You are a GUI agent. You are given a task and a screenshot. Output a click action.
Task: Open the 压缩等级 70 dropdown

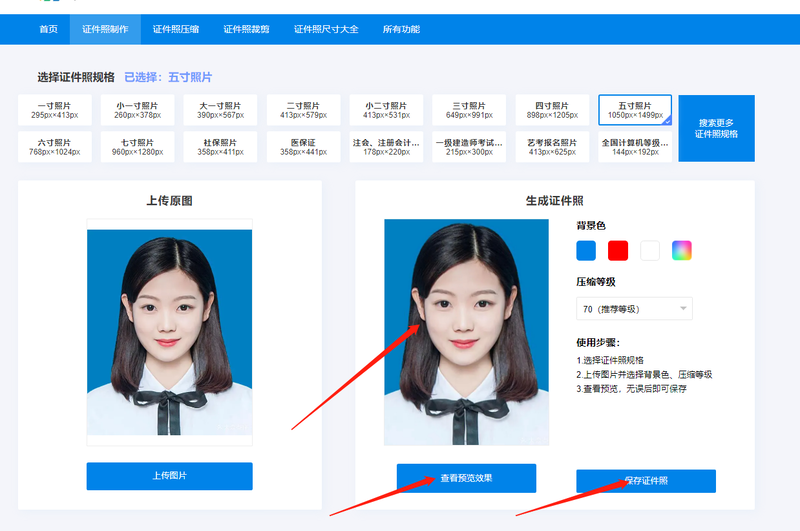[634, 309]
